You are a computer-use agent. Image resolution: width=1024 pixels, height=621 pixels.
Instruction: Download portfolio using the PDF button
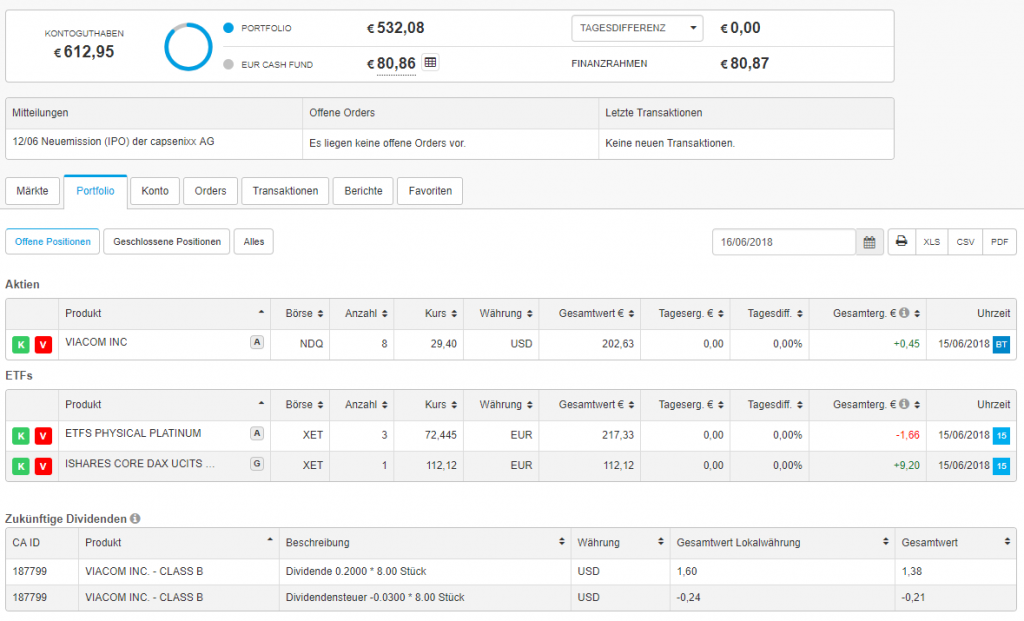coord(999,242)
